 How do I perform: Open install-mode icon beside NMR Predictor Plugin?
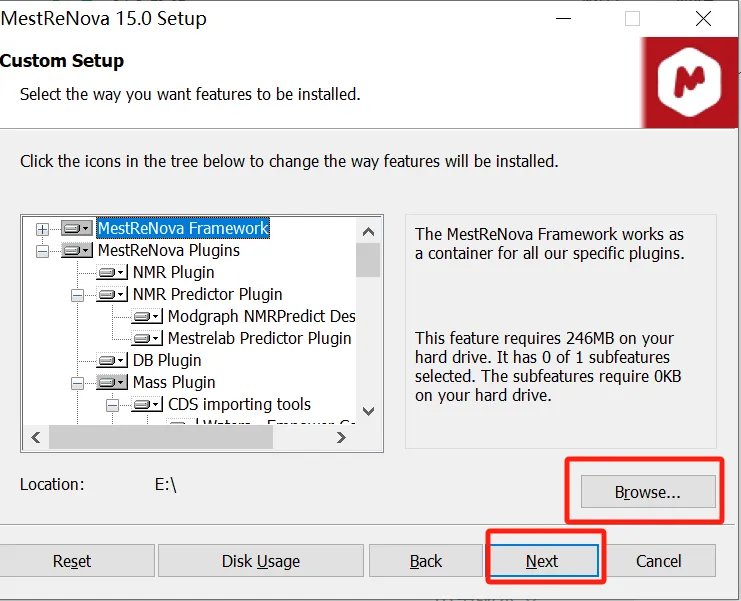112,294
